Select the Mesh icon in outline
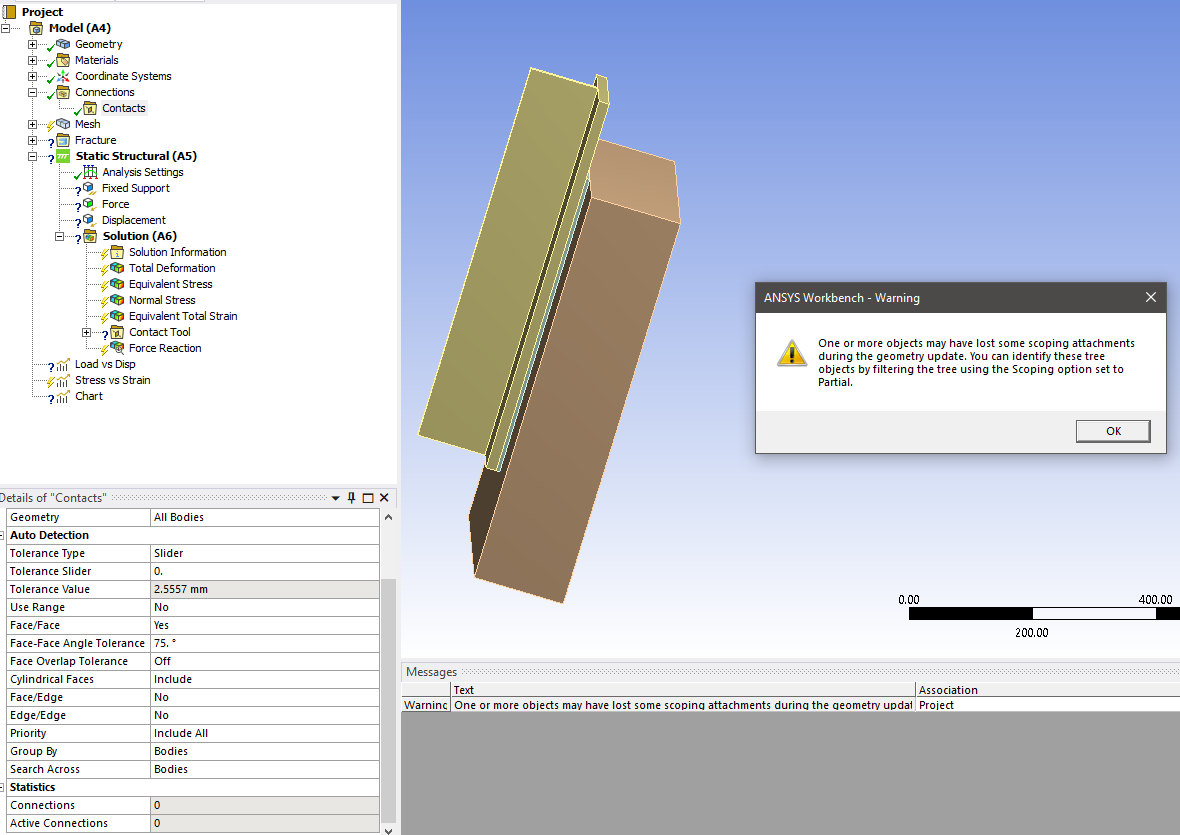The height and width of the screenshot is (835, 1180). (63, 124)
